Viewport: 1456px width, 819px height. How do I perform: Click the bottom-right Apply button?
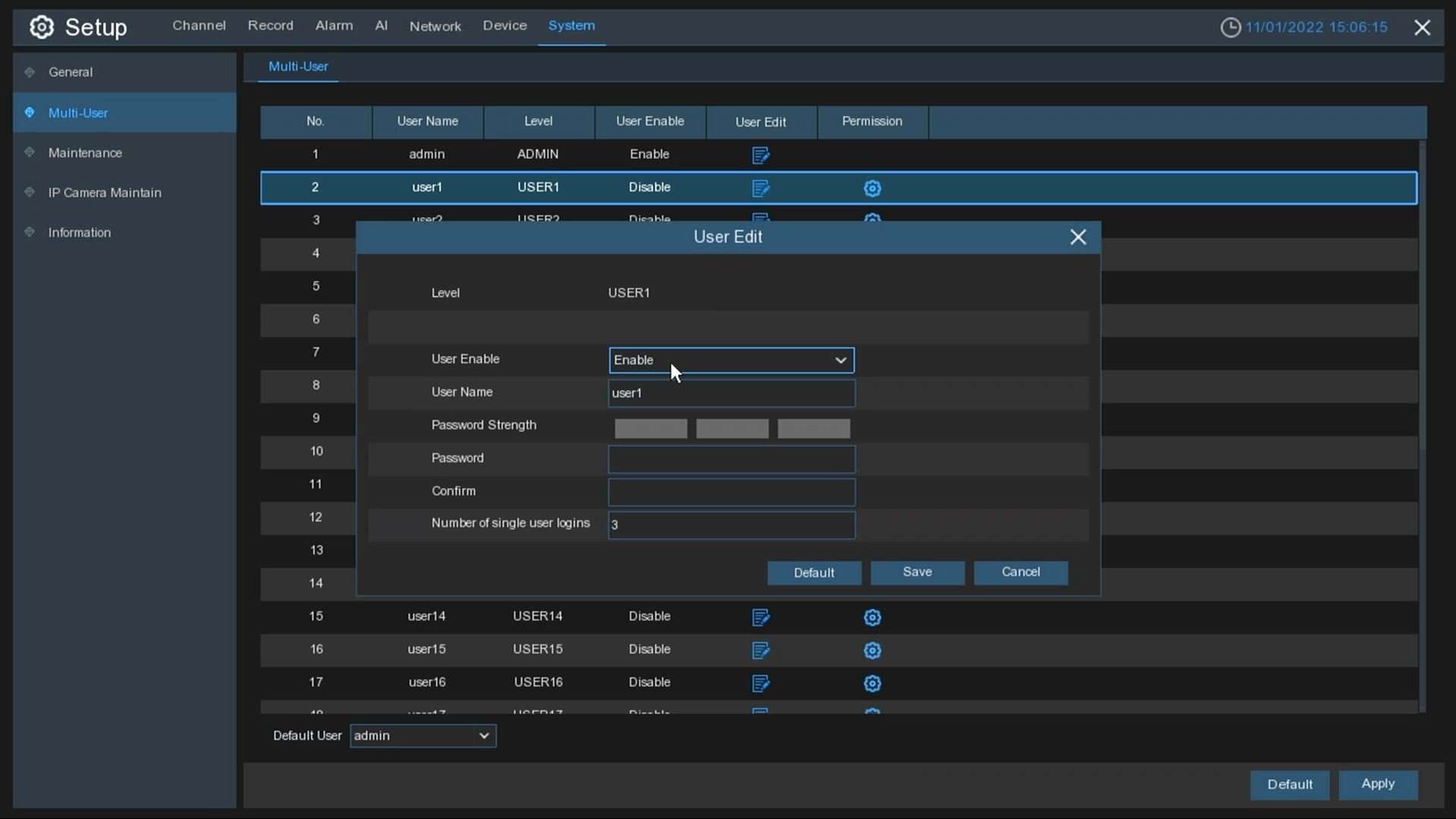click(x=1377, y=784)
